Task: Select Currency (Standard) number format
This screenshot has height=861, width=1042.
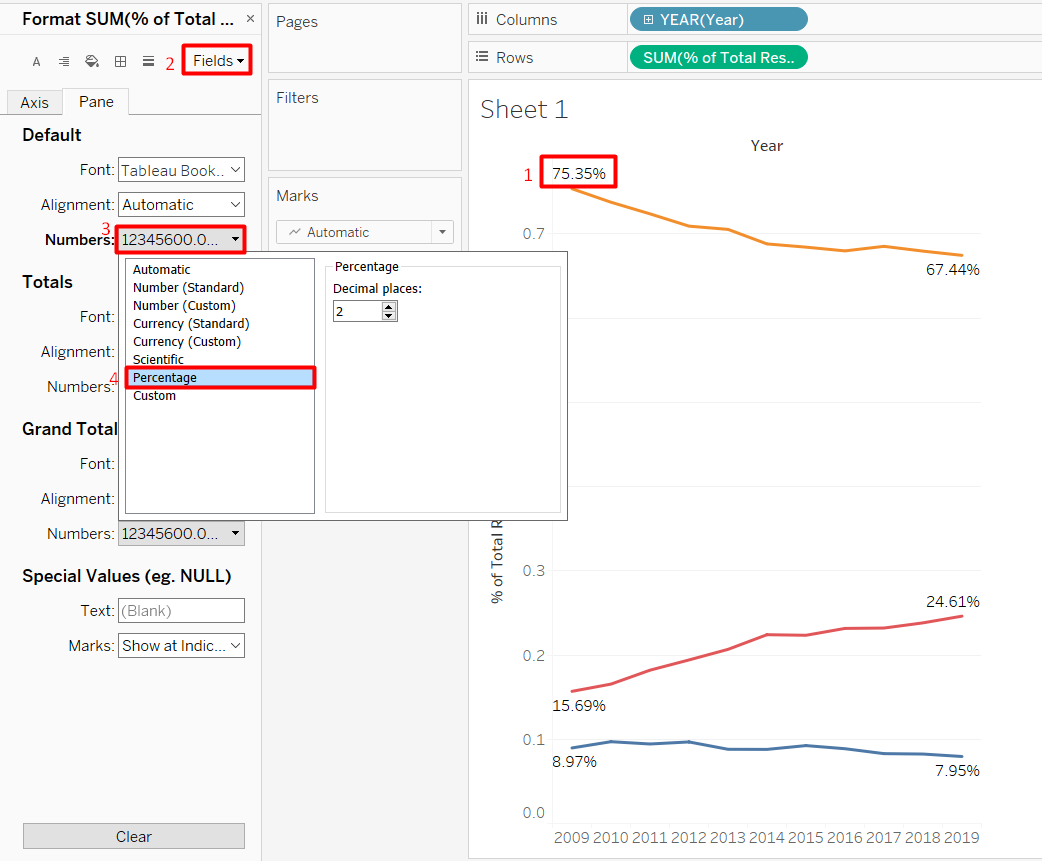Action: click(191, 324)
